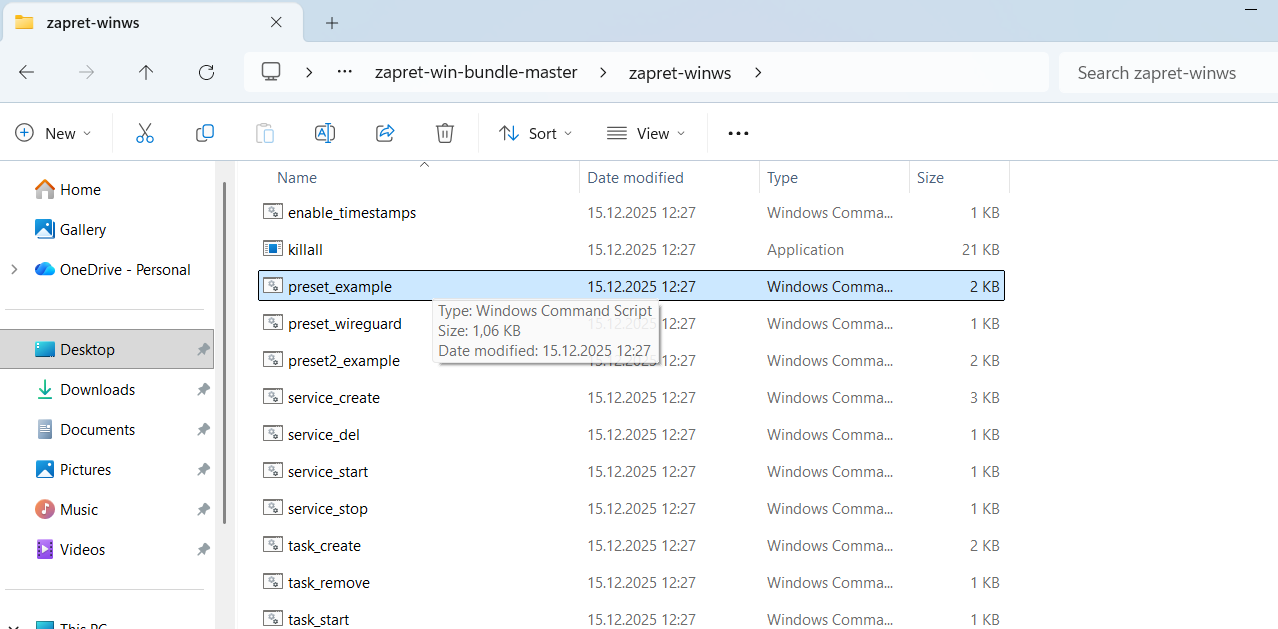The height and width of the screenshot is (629, 1278).
Task: Open the View layout dropdown
Action: (646, 133)
